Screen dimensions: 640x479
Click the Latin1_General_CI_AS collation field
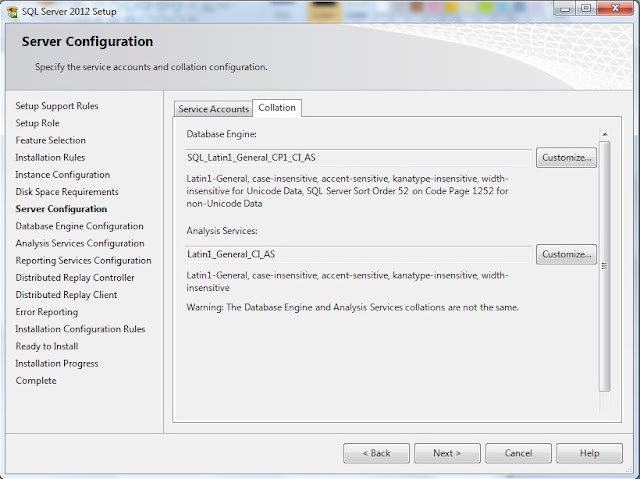[x=358, y=254]
